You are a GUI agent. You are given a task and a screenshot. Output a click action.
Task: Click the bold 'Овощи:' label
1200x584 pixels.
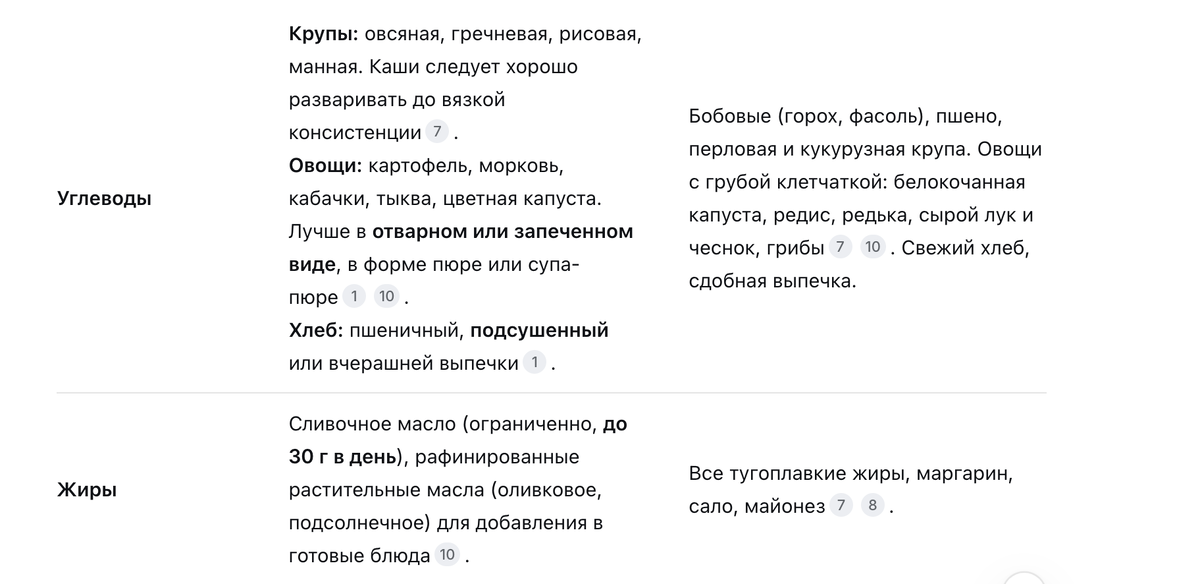(x=327, y=165)
